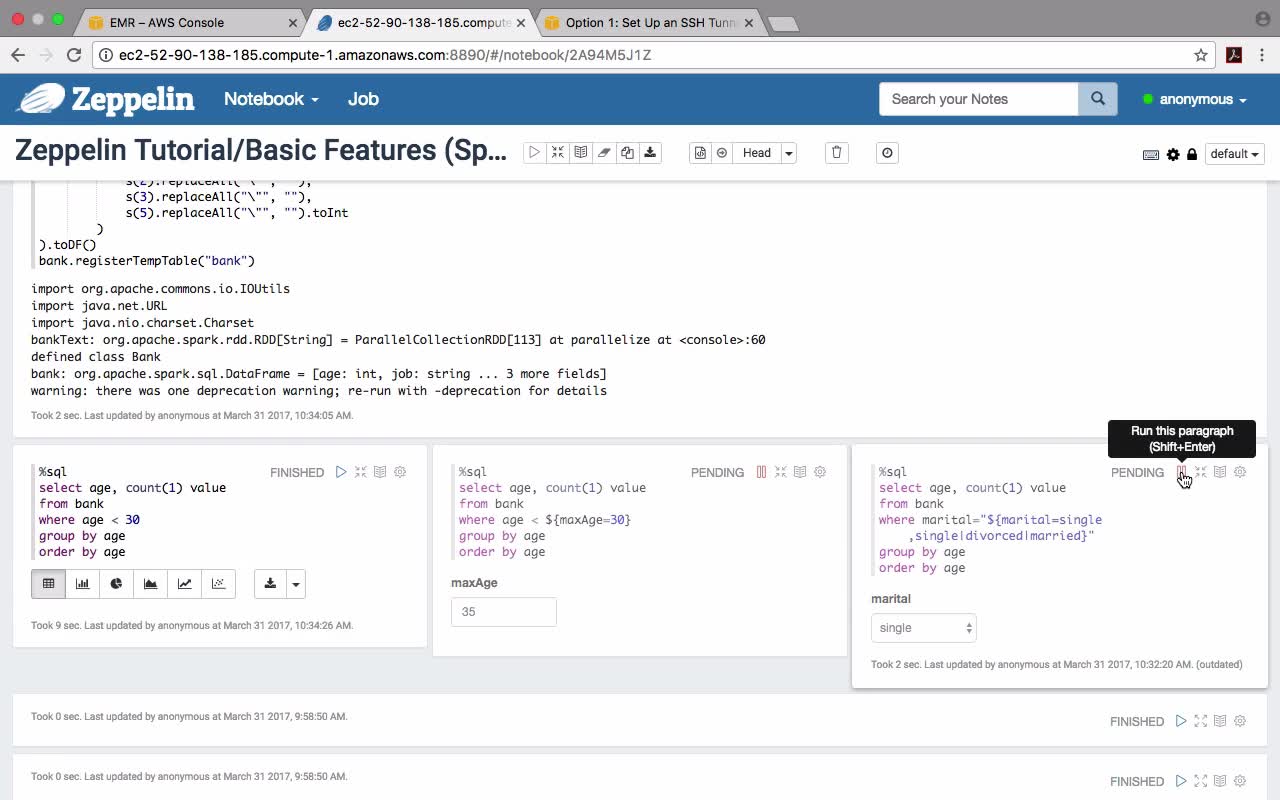Screen dimensions: 1280x800
Task: Export the note with download icon
Action: click(x=650, y=153)
